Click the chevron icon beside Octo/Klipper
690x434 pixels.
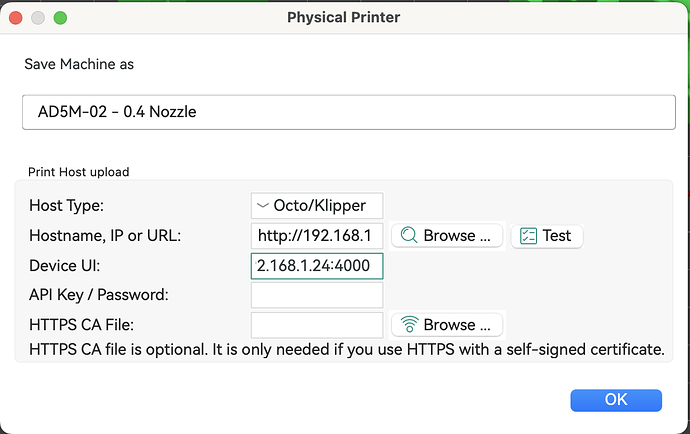[263, 206]
